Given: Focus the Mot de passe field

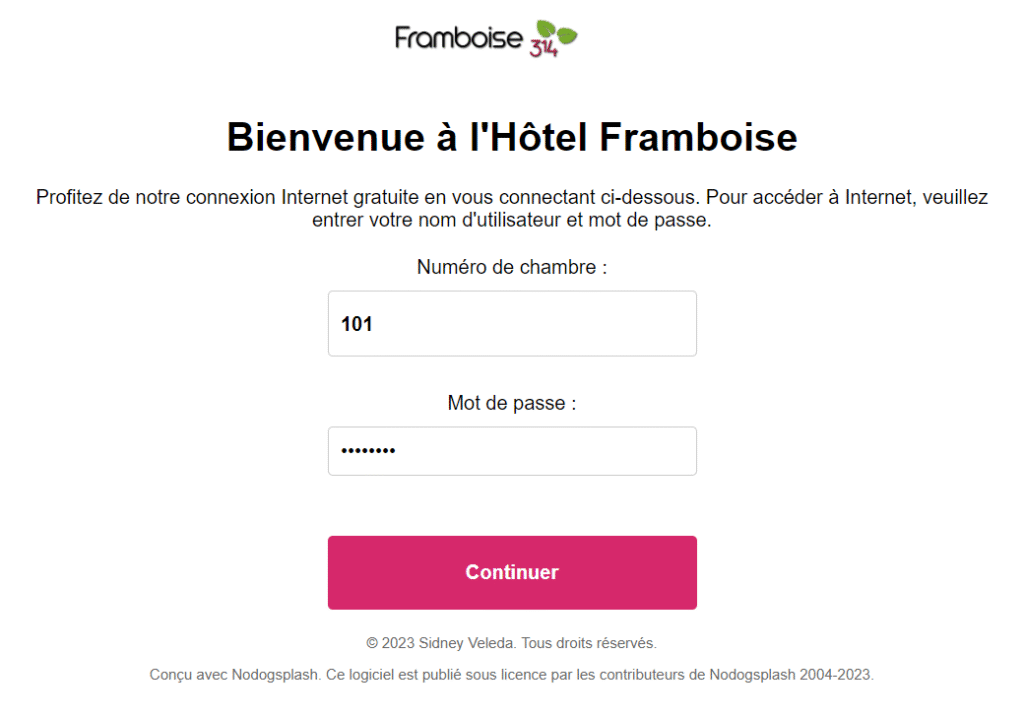Looking at the screenshot, I should [512, 451].
